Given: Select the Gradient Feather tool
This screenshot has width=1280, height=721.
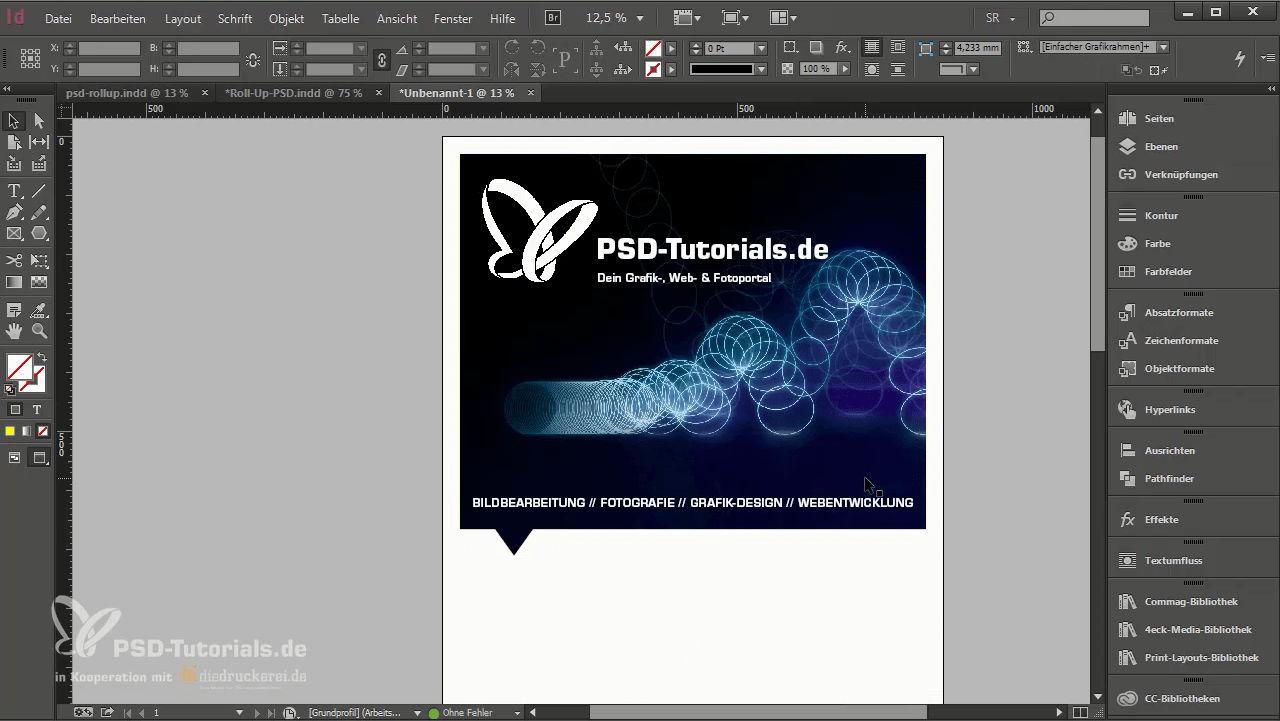Looking at the screenshot, I should (39, 283).
